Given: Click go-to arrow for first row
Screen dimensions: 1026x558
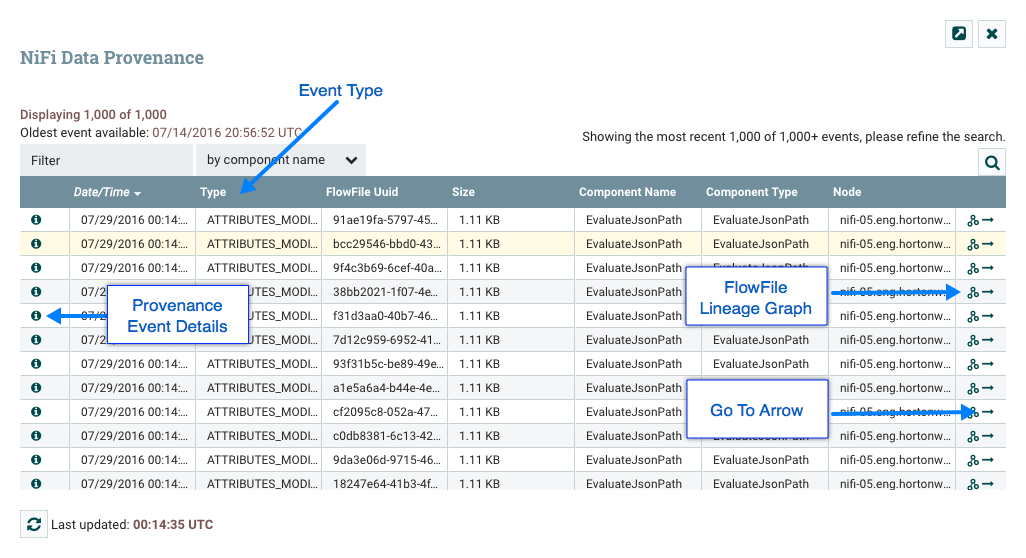Looking at the screenshot, I should pos(988,220).
